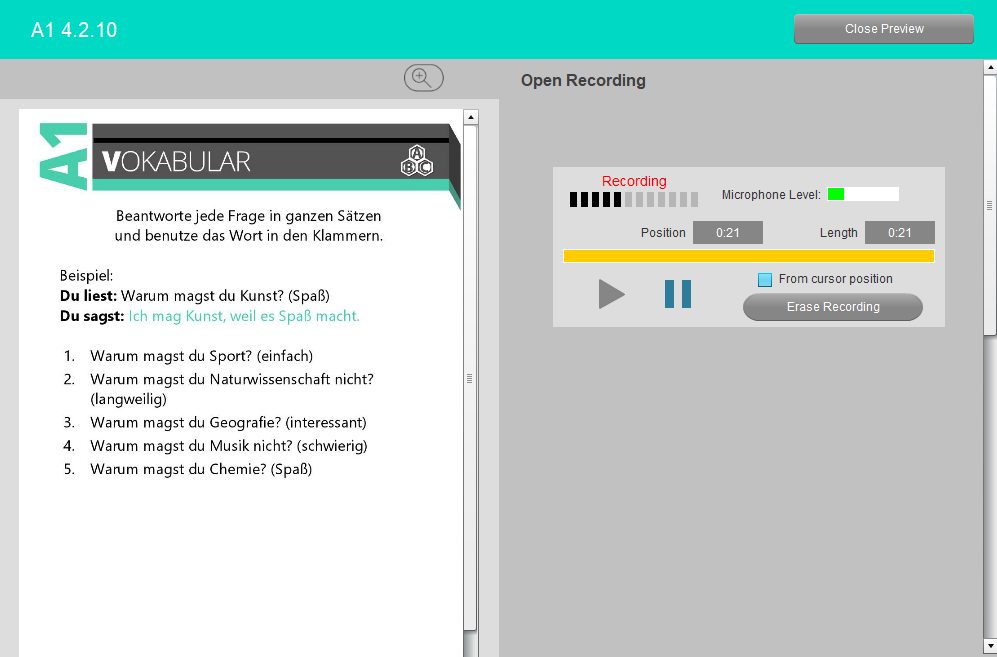Enable the From cursor position checkbox
The height and width of the screenshot is (657, 997).
pos(765,280)
